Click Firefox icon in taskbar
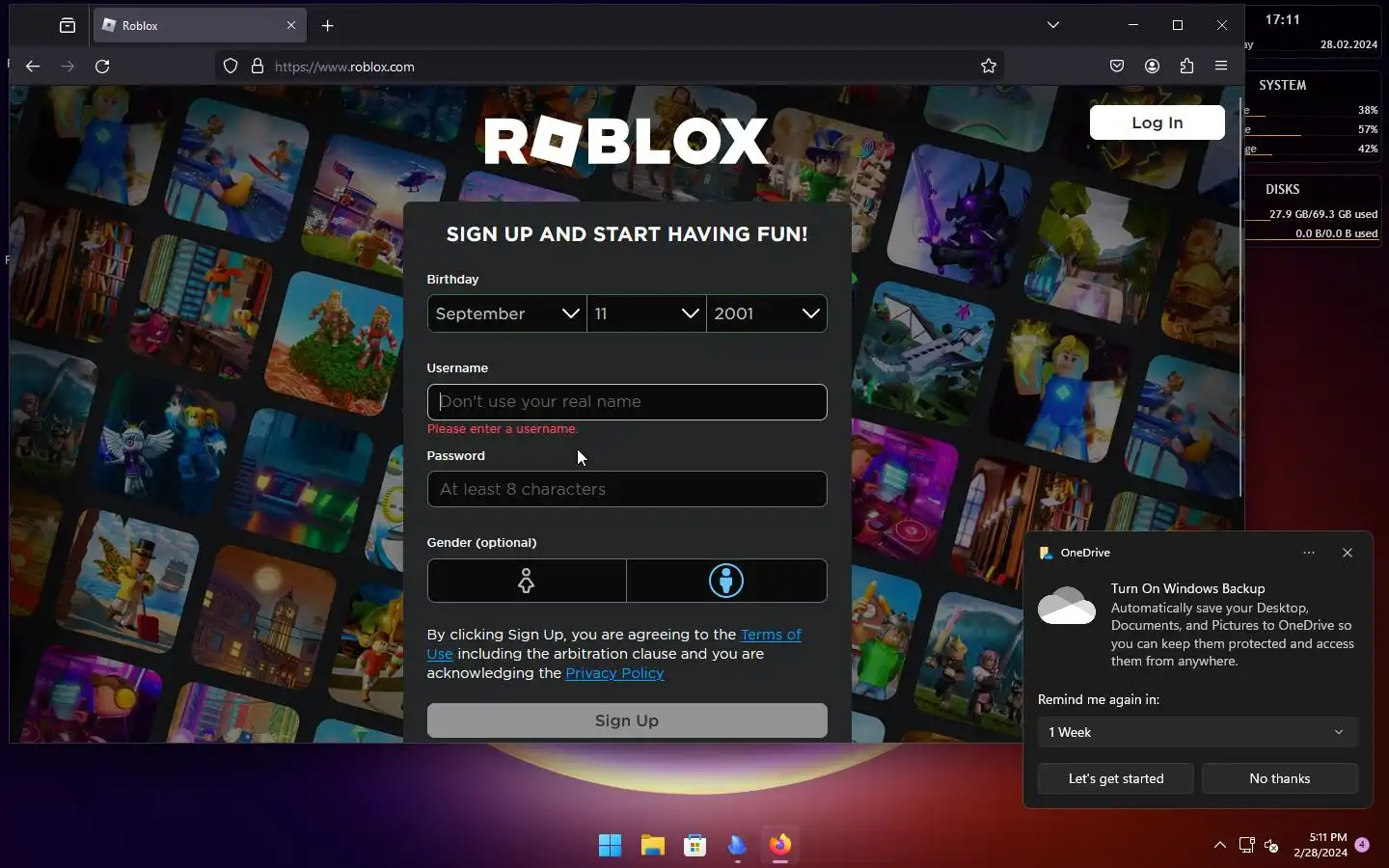Image resolution: width=1389 pixels, height=868 pixels. (780, 846)
